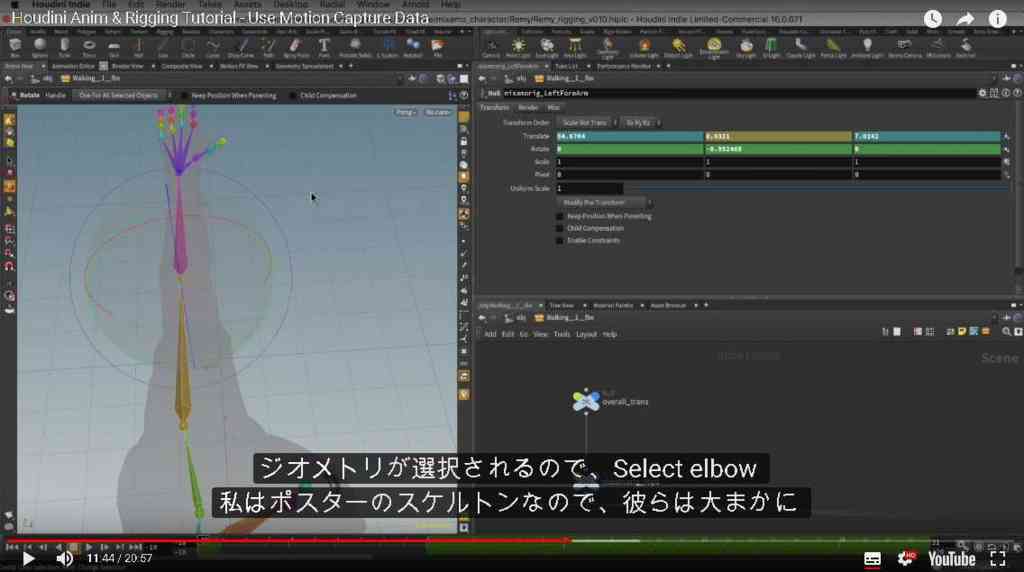Select the File shelf tool

pyautogui.click(x=438, y=47)
